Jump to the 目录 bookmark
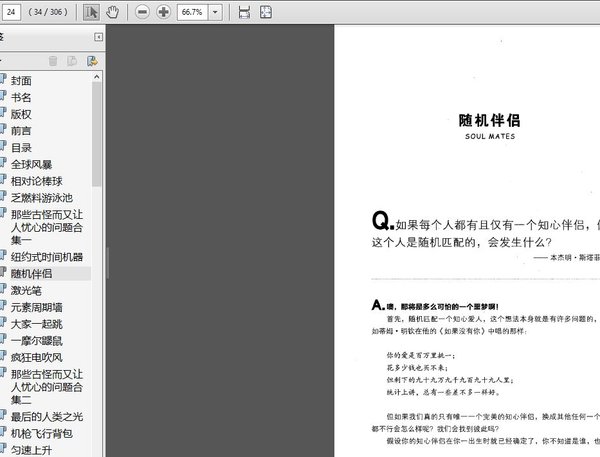 coord(21,148)
